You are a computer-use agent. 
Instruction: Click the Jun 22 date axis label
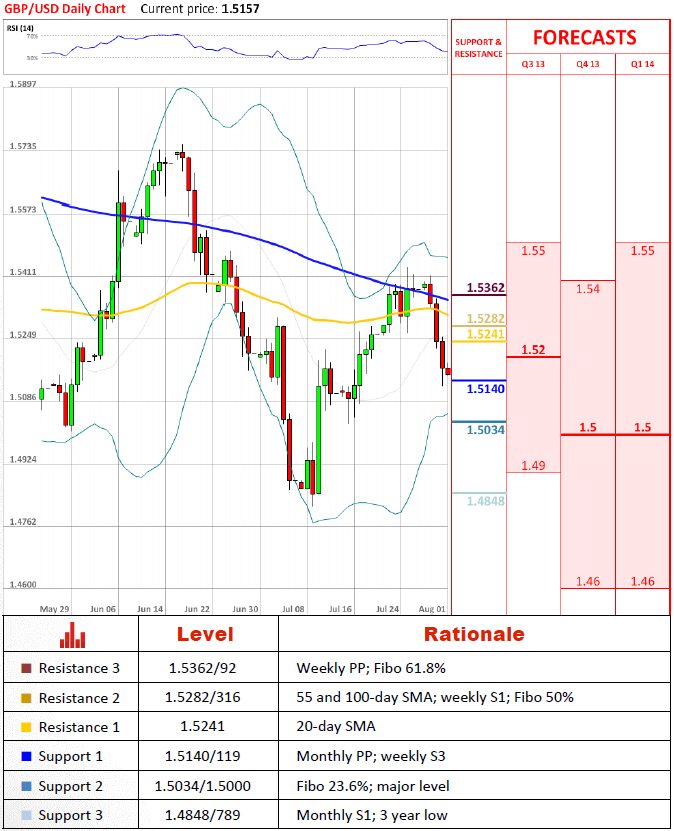tap(197, 609)
